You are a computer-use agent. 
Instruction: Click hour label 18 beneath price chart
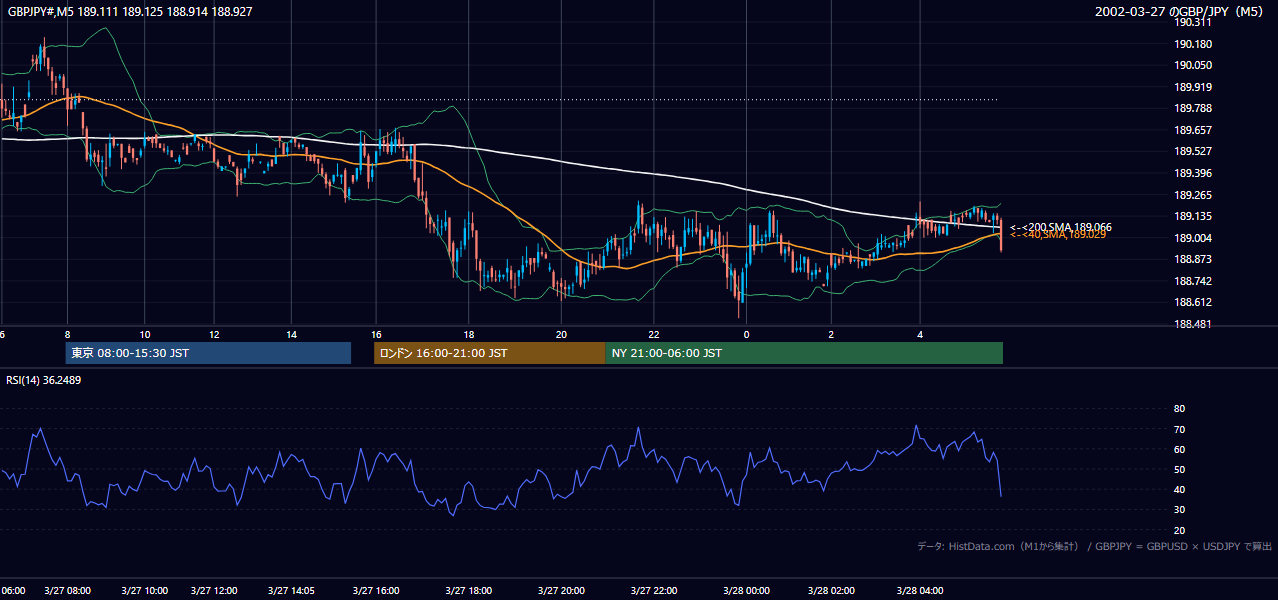(468, 334)
